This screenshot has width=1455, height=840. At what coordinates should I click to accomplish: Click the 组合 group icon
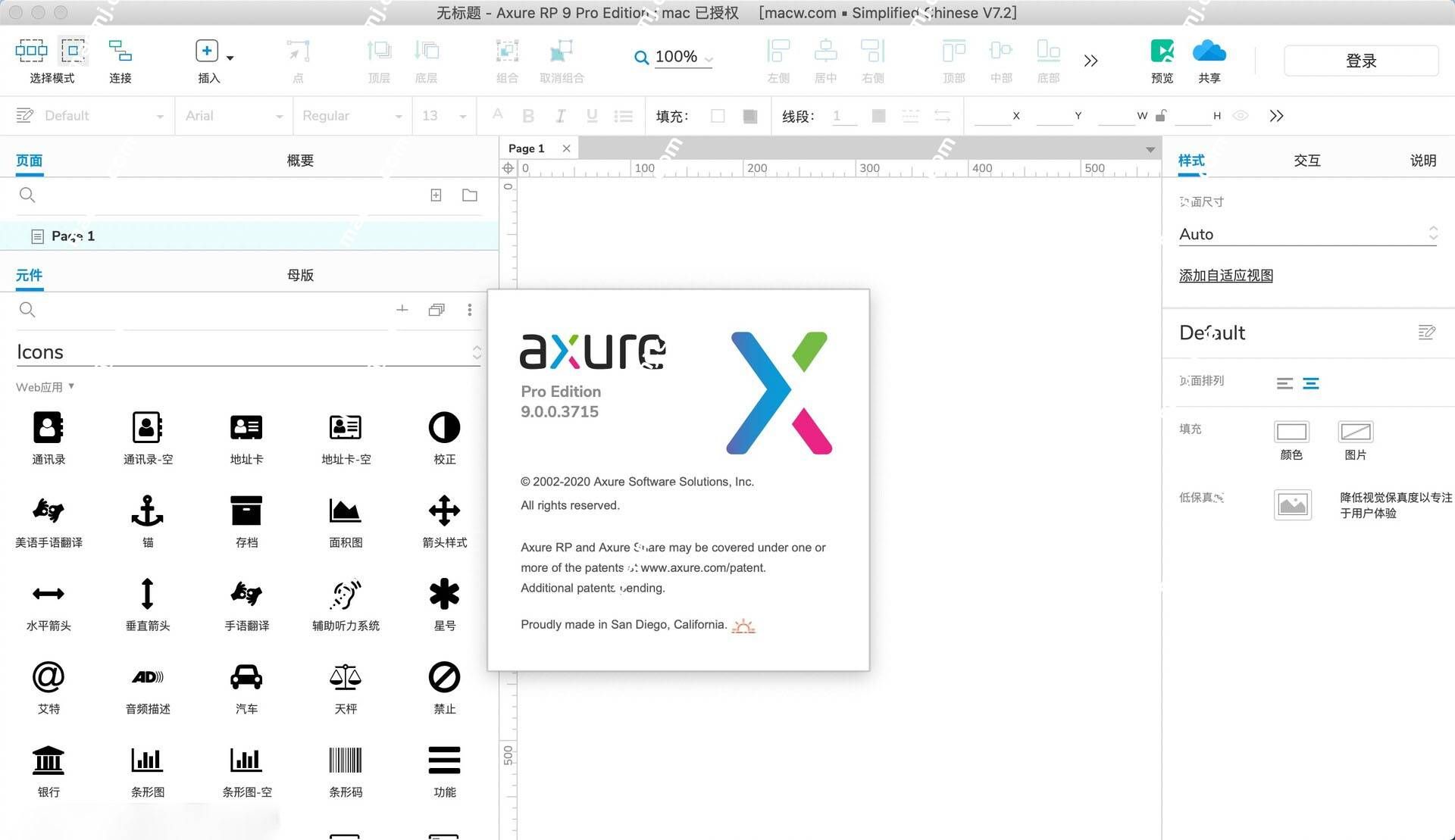(x=507, y=51)
